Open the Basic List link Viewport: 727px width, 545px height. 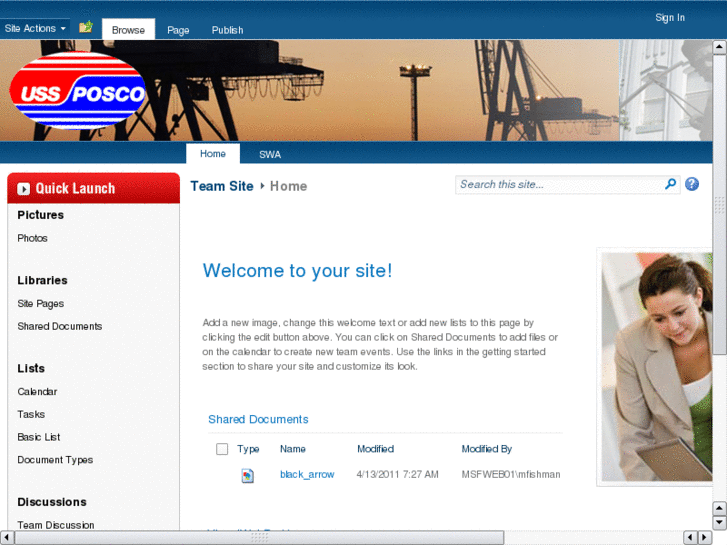coord(39,437)
